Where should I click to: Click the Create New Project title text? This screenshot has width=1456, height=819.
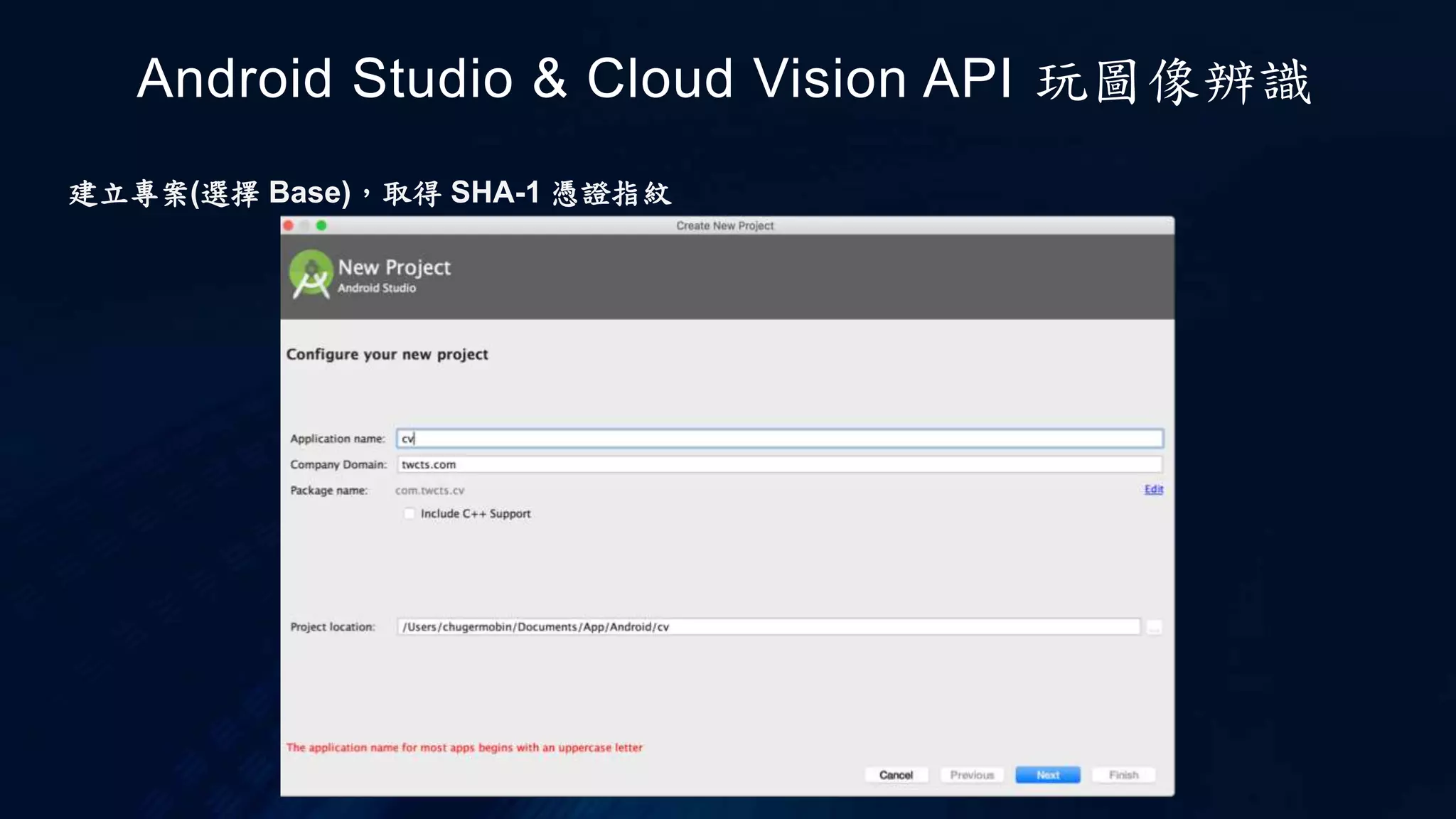pos(724,225)
